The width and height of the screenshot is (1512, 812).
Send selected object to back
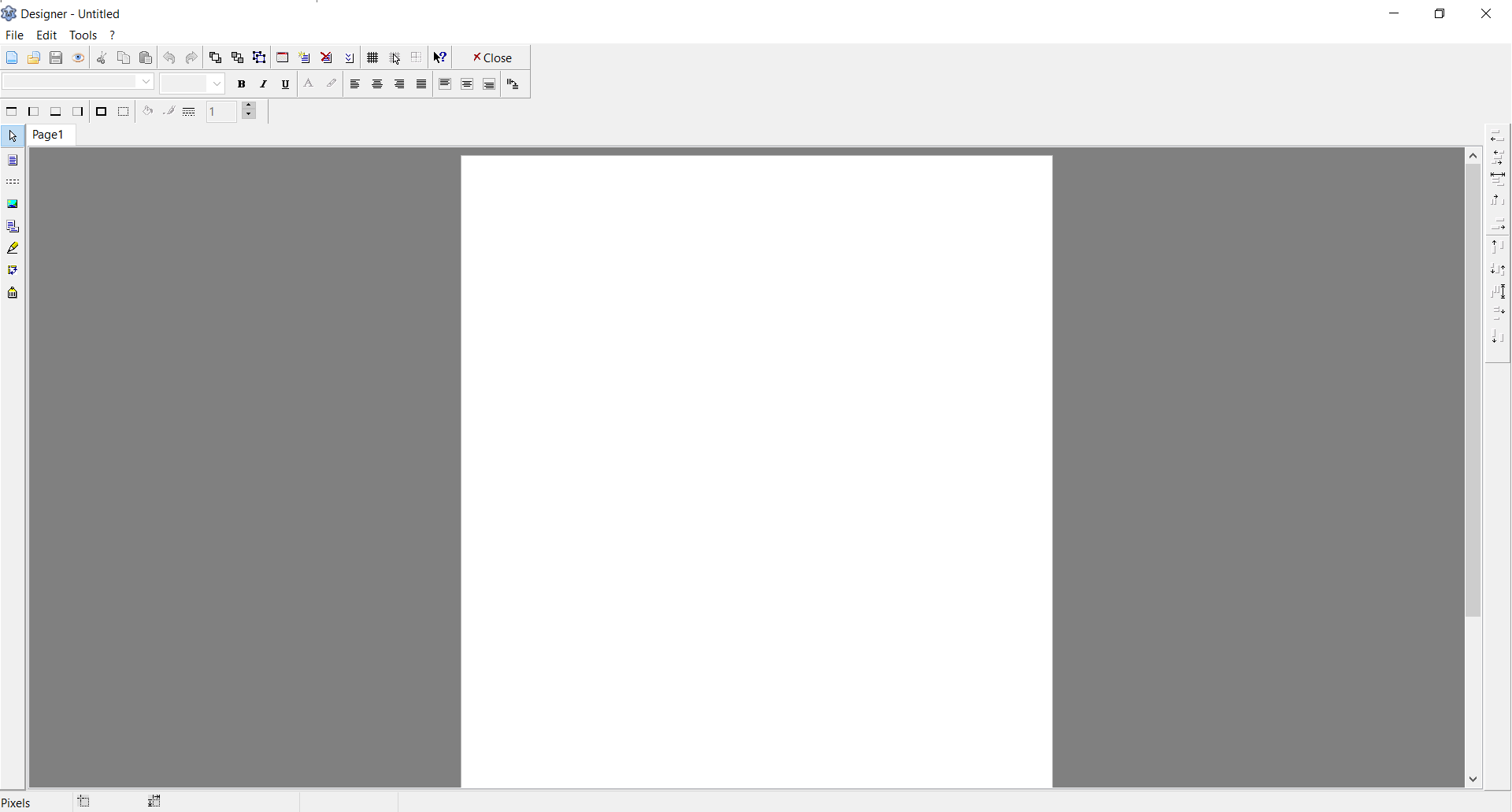coord(237,57)
